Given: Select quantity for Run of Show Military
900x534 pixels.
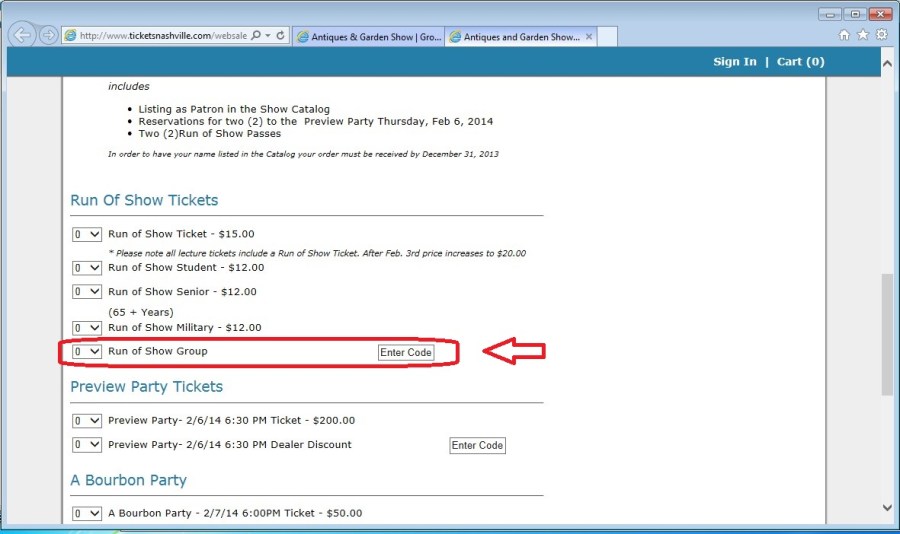Looking at the screenshot, I should tap(87, 328).
